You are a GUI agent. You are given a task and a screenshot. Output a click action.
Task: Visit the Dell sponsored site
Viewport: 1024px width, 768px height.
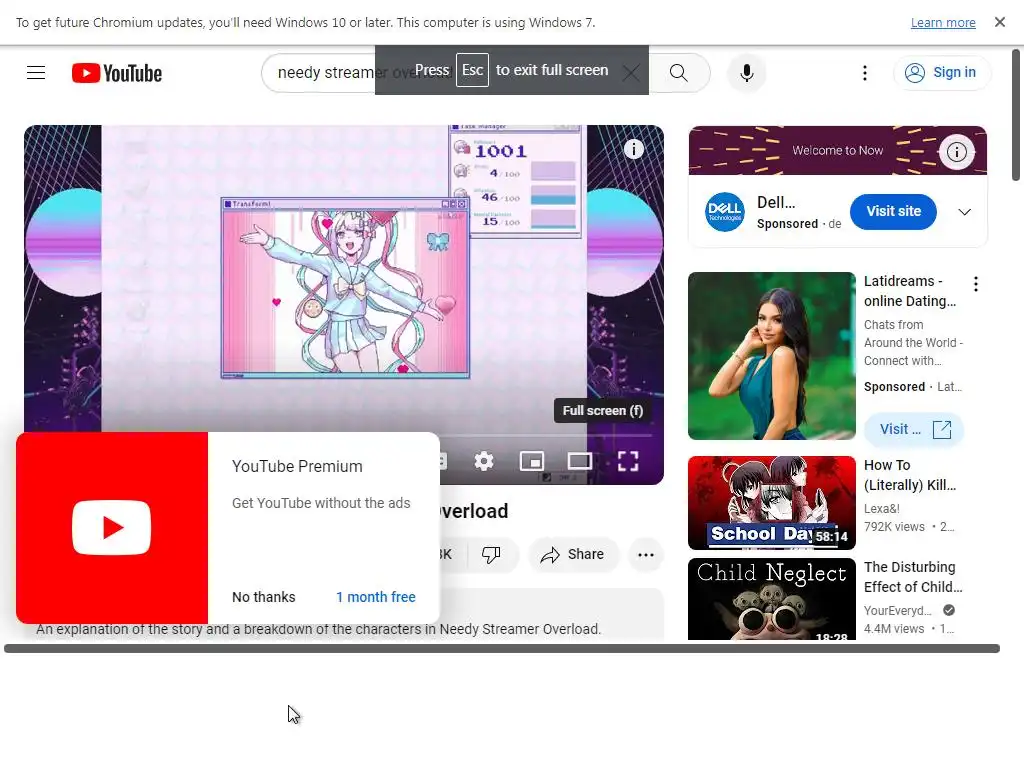coord(893,212)
